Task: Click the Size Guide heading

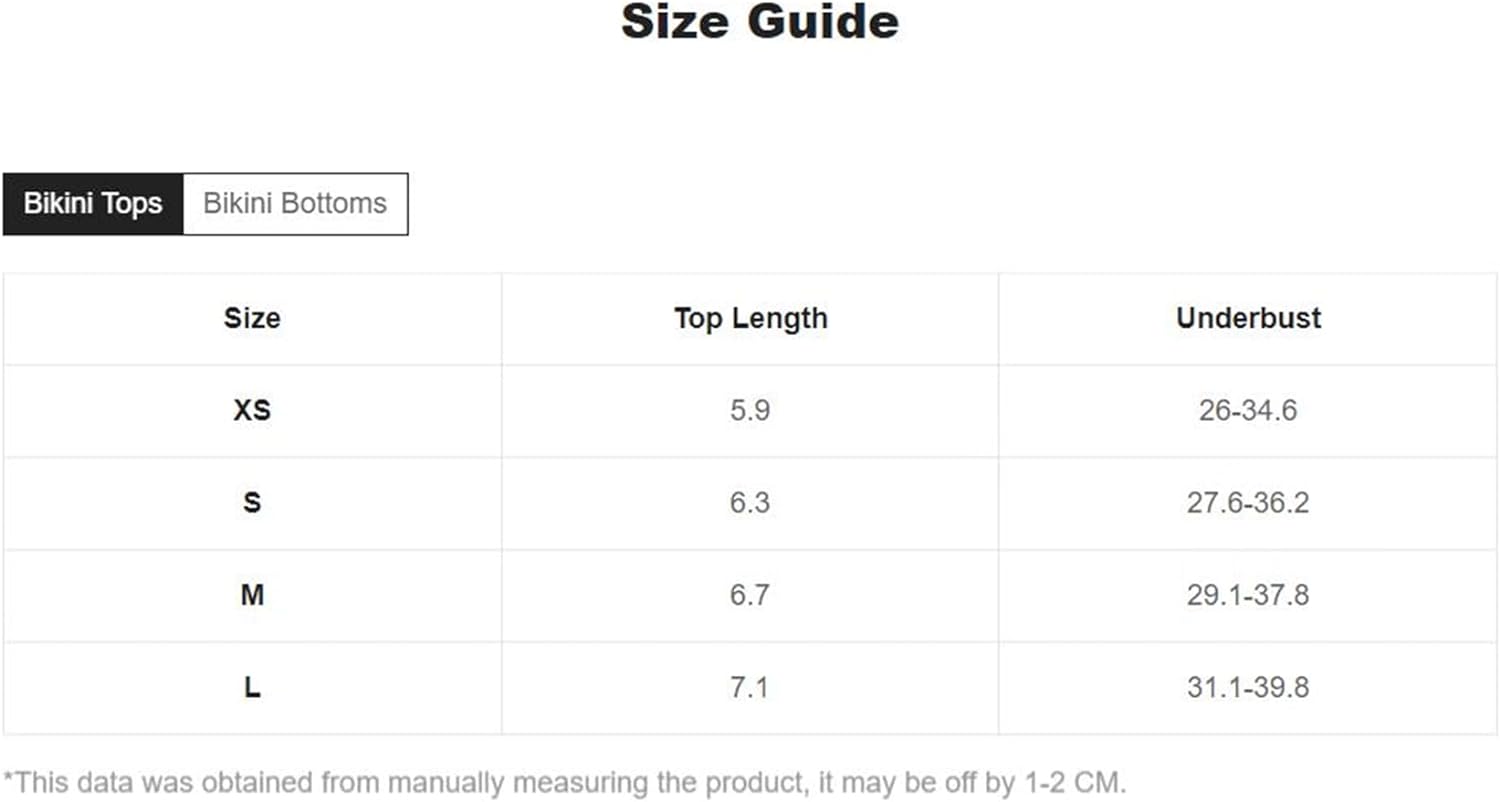Action: click(x=759, y=21)
